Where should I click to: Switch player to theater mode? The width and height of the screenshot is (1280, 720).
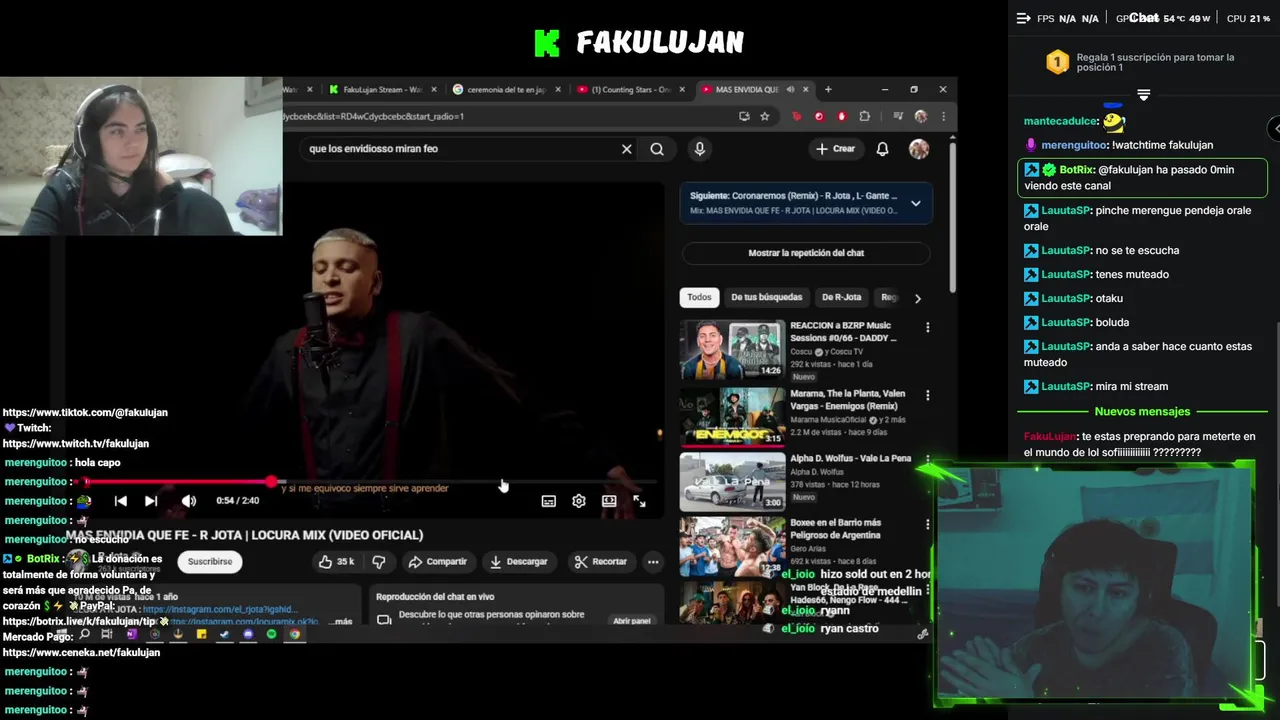(x=609, y=501)
